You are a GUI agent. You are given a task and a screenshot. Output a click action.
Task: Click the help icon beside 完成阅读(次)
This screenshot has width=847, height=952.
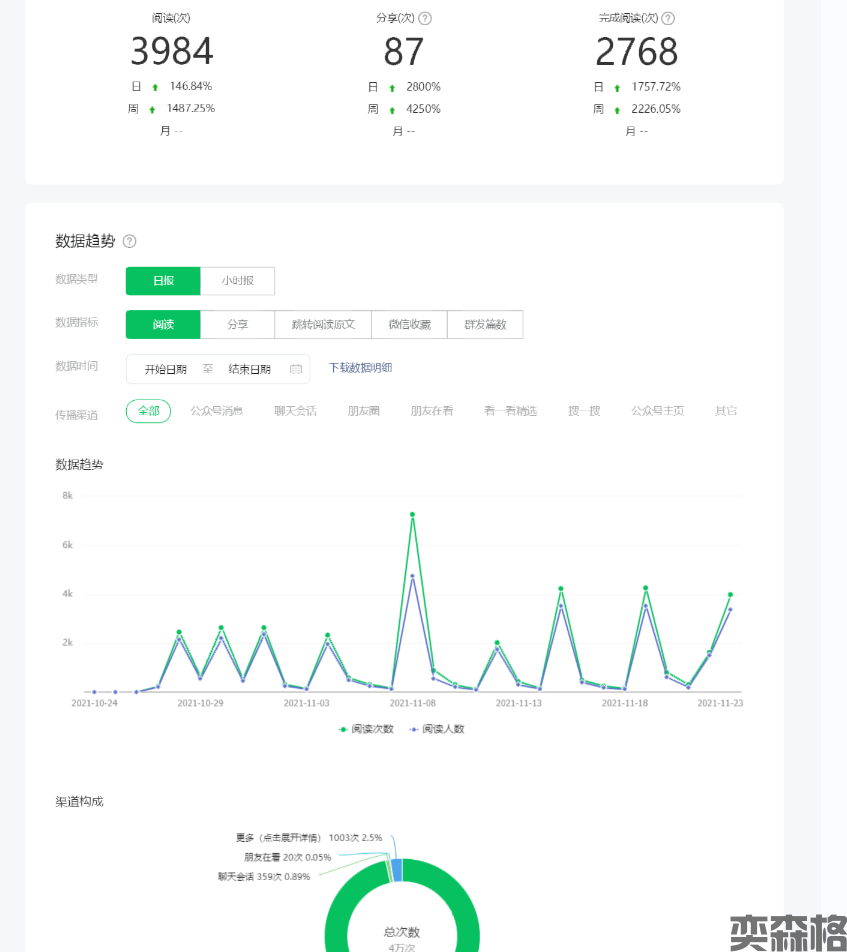point(668,19)
